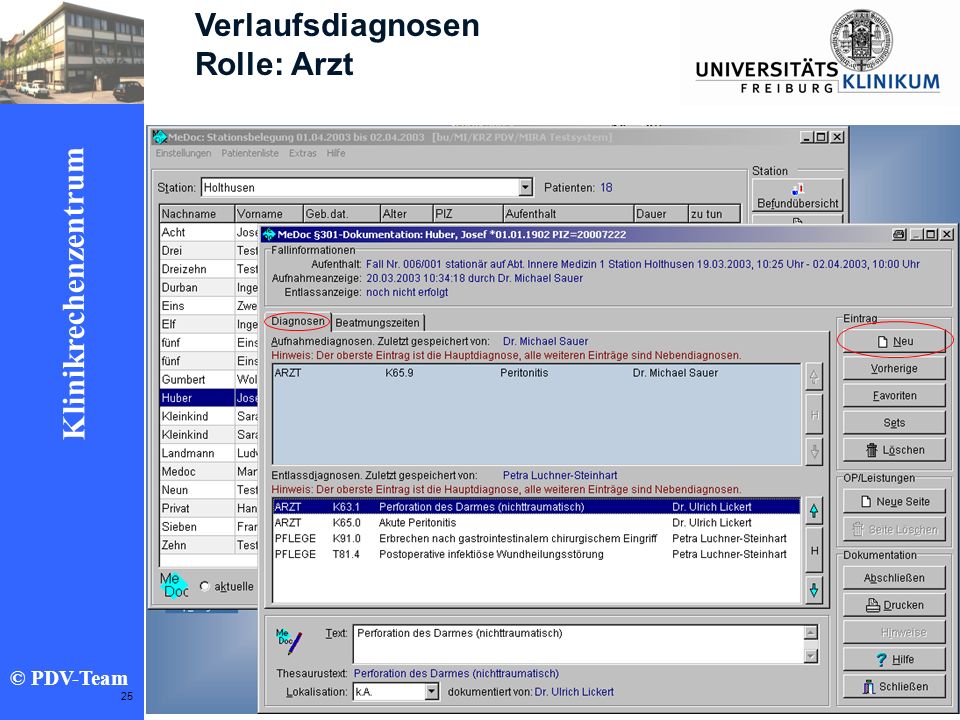Image resolution: width=960 pixels, height=720 pixels.
Task: Switch to the Beatmungszeiten tab
Action: pyautogui.click(x=377, y=323)
